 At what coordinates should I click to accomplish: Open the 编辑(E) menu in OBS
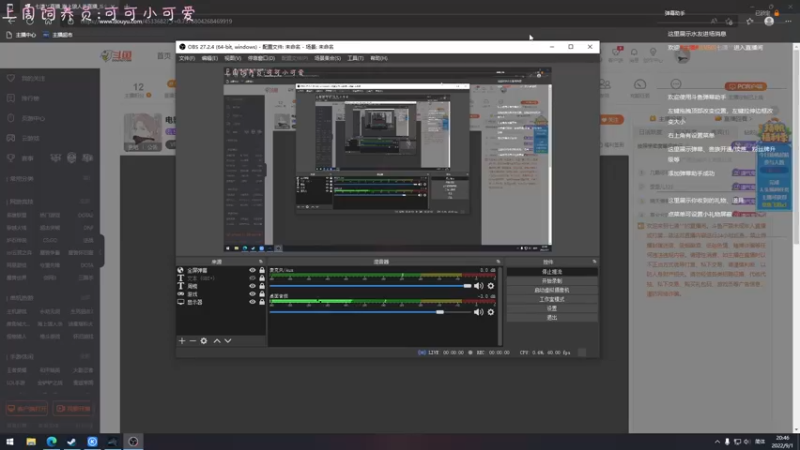[210, 58]
